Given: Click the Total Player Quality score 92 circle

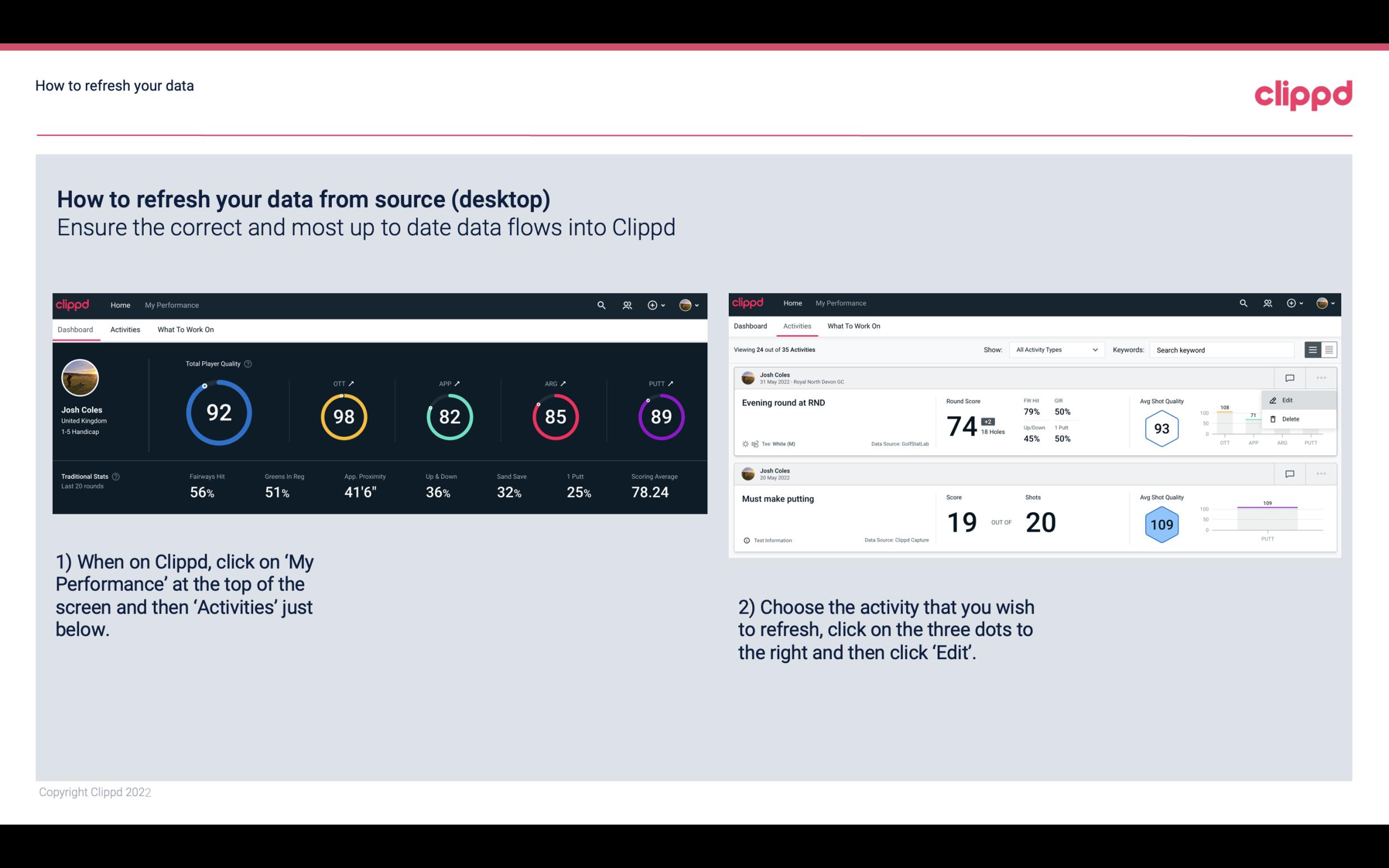Looking at the screenshot, I should (218, 415).
